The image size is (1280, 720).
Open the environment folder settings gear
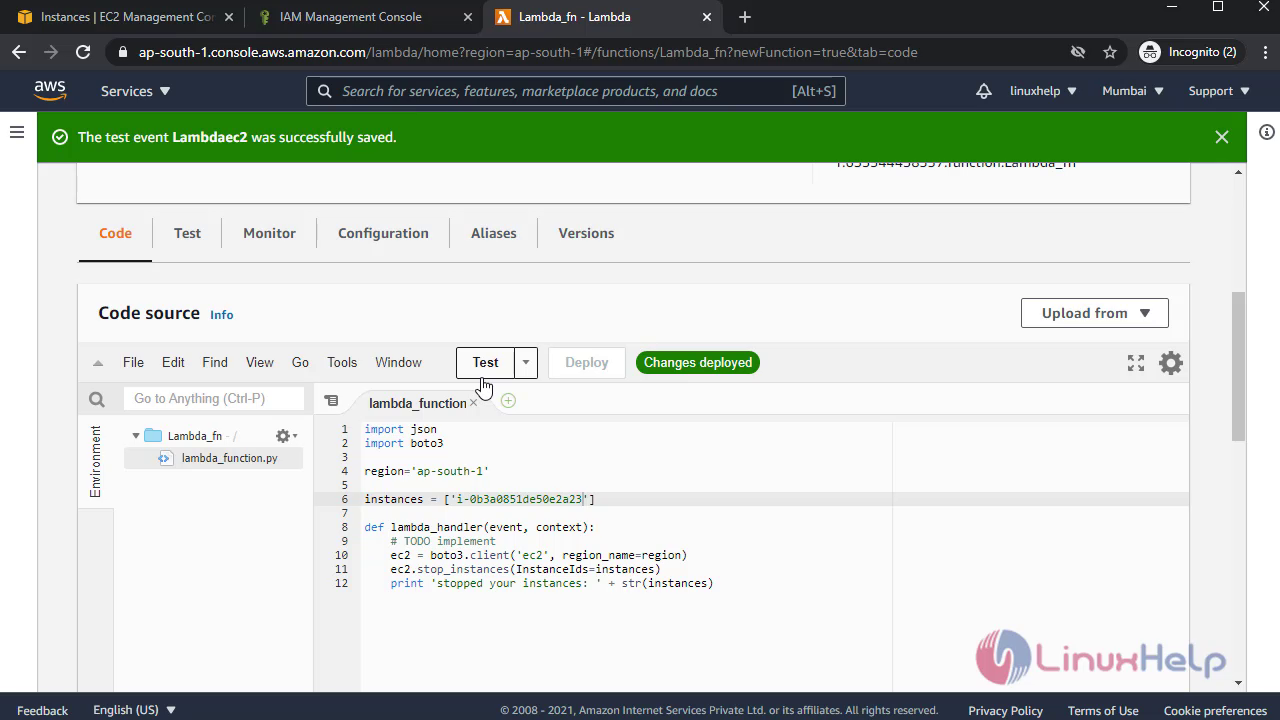coord(286,436)
